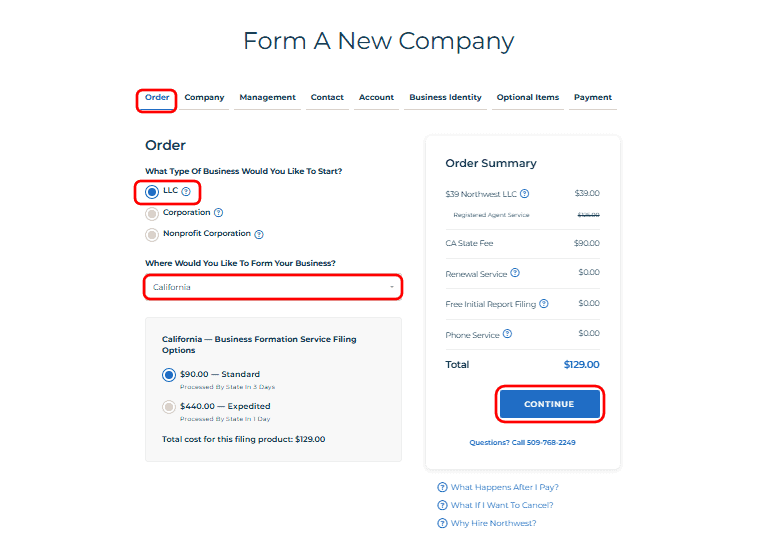Select the $90.00 Standard filing option
765x542 pixels.
(x=168, y=375)
